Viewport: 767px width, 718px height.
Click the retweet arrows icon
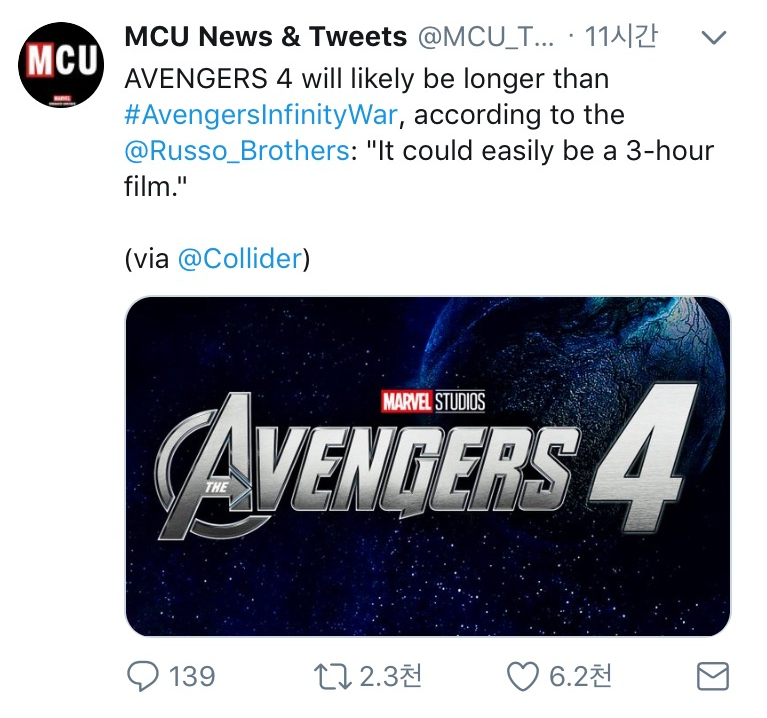pos(331,677)
